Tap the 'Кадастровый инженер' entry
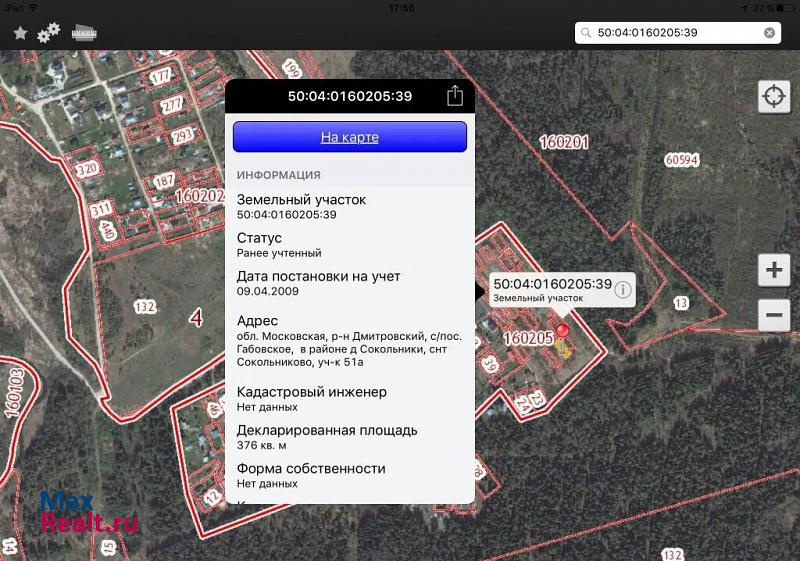Screen dimensions: 800x561 (x=349, y=399)
